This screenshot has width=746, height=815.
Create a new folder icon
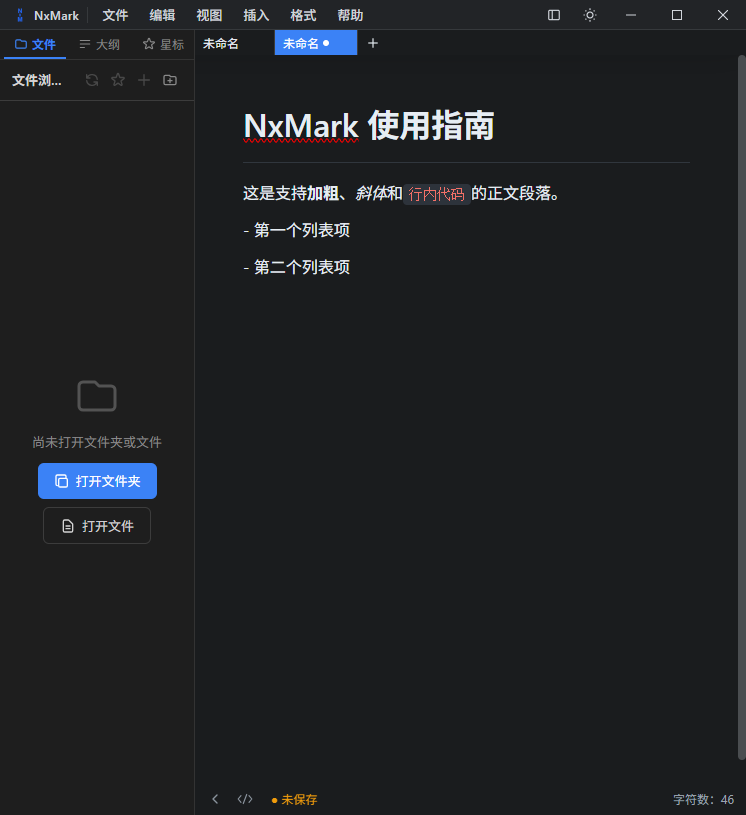(170, 80)
